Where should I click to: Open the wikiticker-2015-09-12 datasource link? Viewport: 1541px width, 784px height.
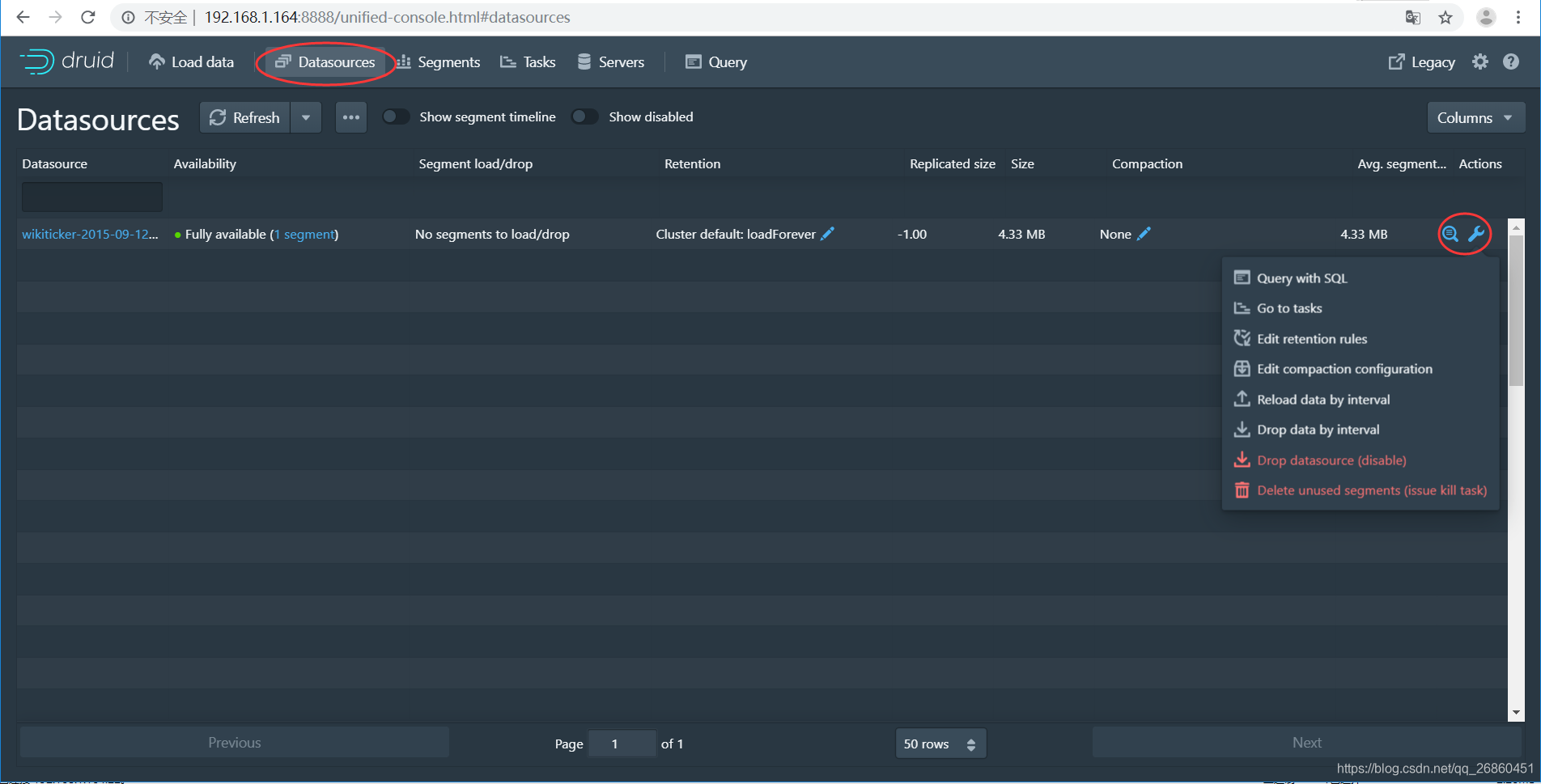pyautogui.click(x=90, y=234)
